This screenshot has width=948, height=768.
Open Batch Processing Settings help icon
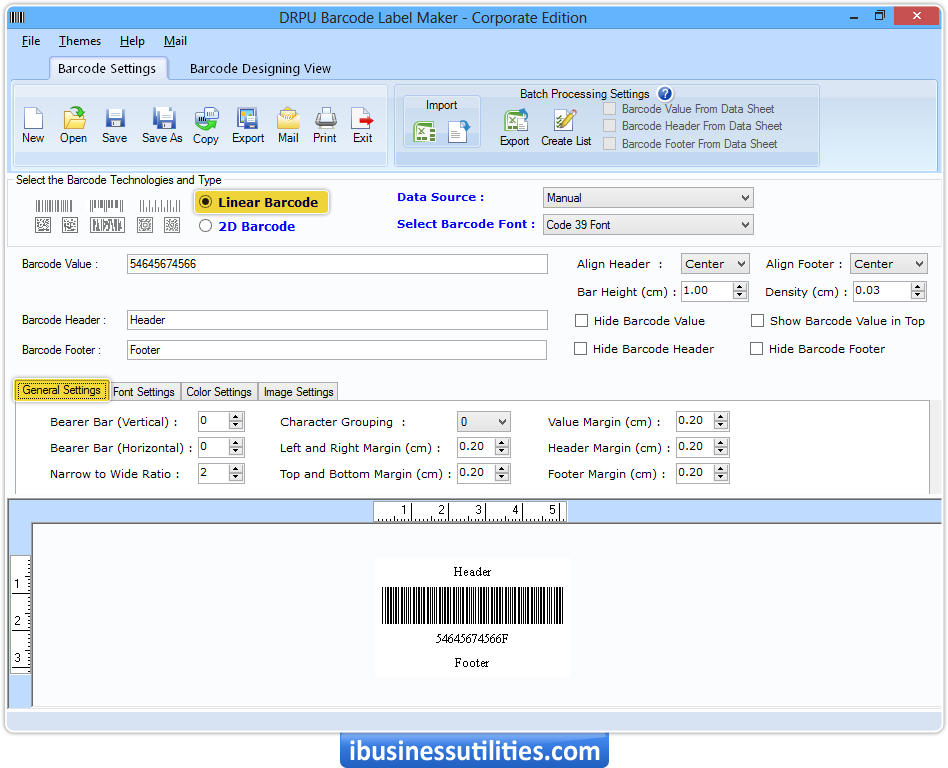[x=665, y=94]
